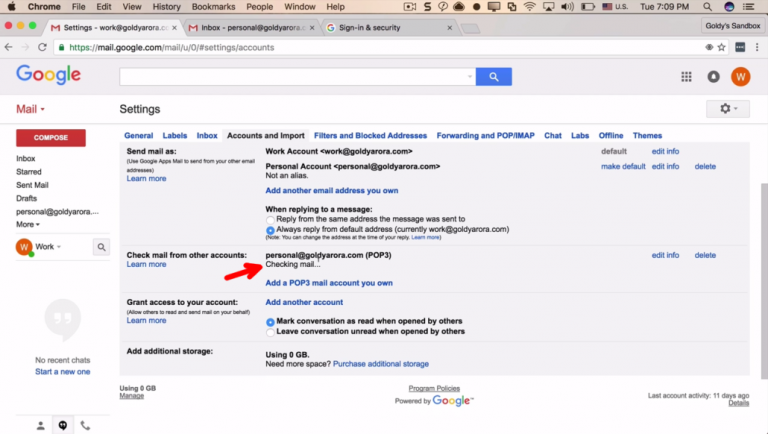Image resolution: width=768 pixels, height=434 pixels.
Task: Click the Wi-Fi icon in menu bar
Action: coord(529,7)
